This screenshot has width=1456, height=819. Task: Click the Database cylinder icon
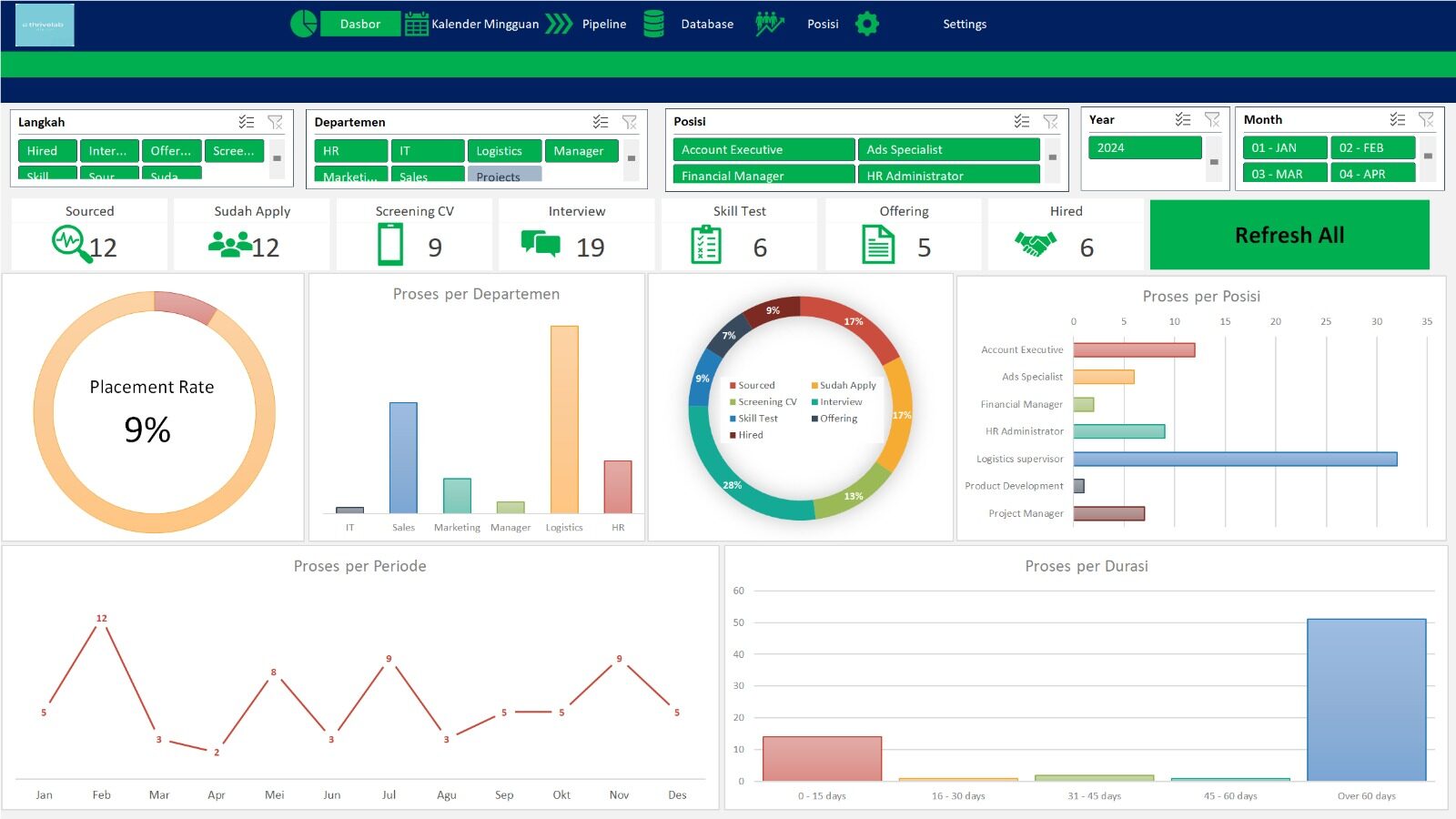(653, 24)
